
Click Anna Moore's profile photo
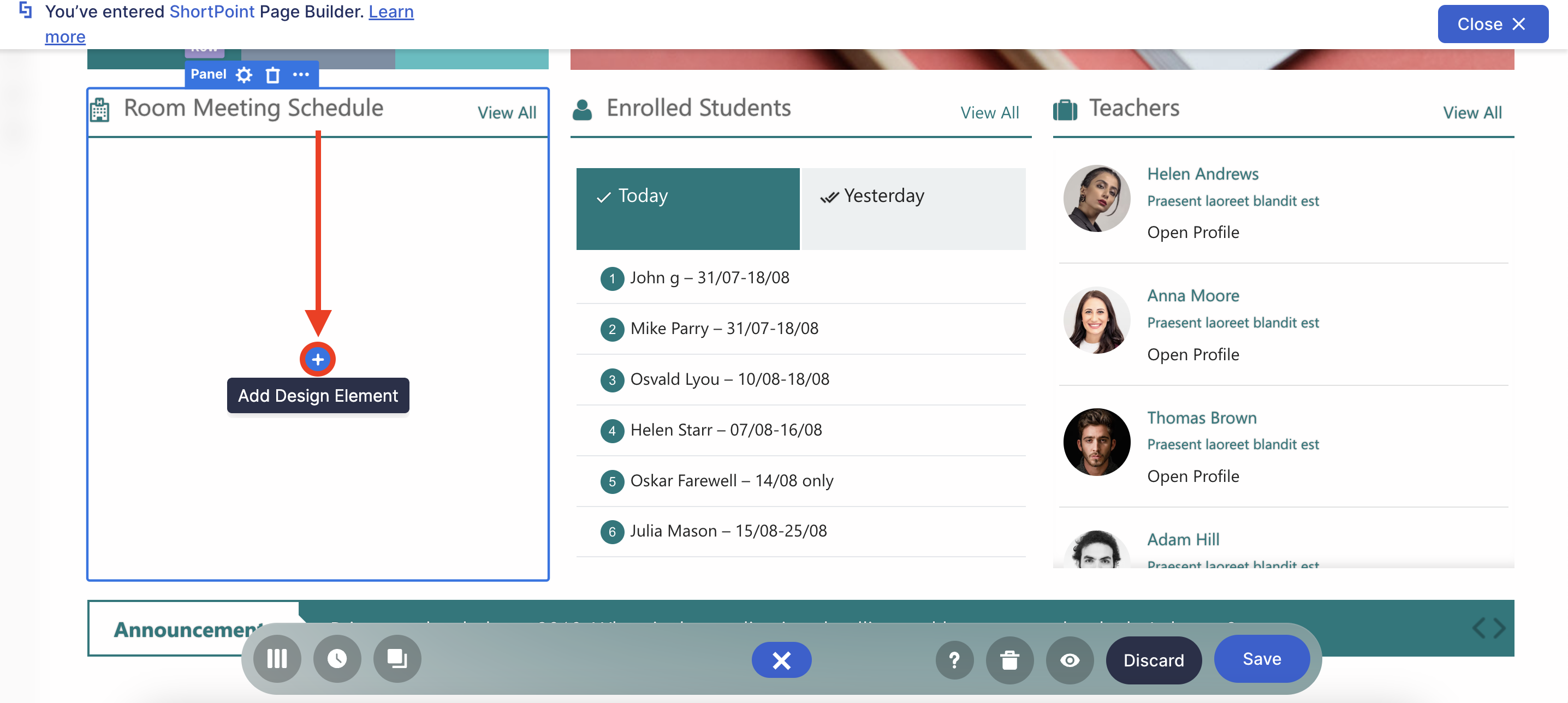[x=1096, y=320]
